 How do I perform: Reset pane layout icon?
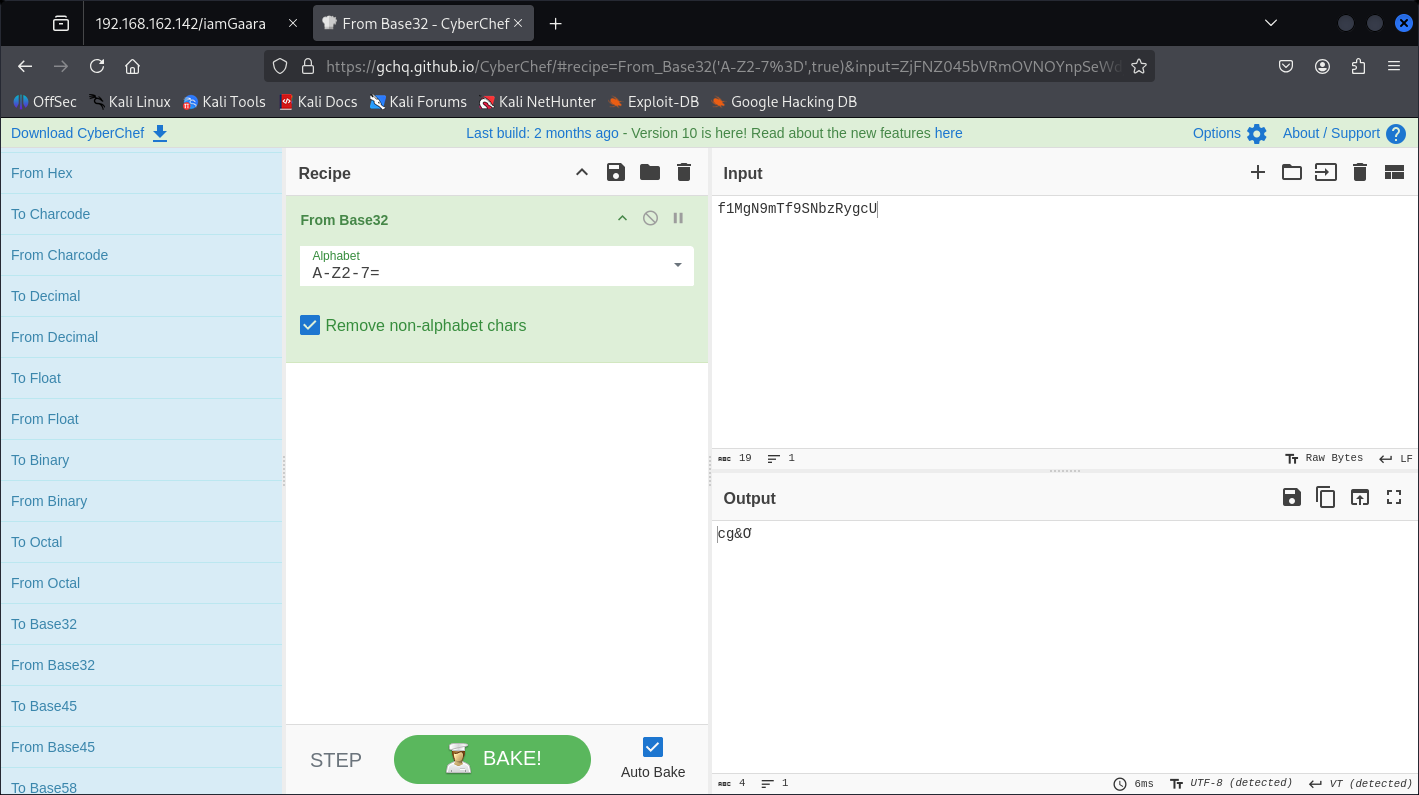click(x=1394, y=172)
